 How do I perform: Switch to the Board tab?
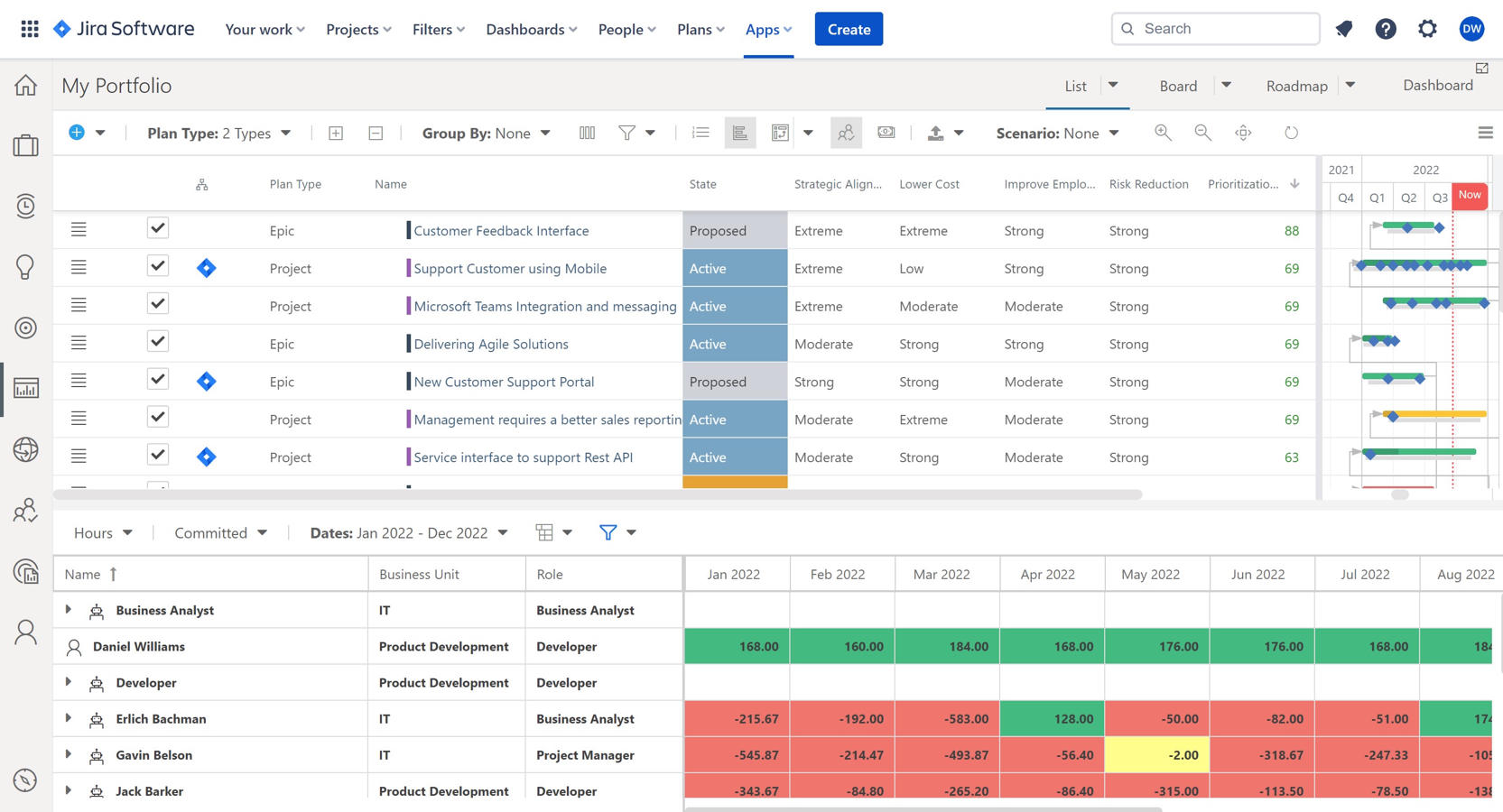1178,86
